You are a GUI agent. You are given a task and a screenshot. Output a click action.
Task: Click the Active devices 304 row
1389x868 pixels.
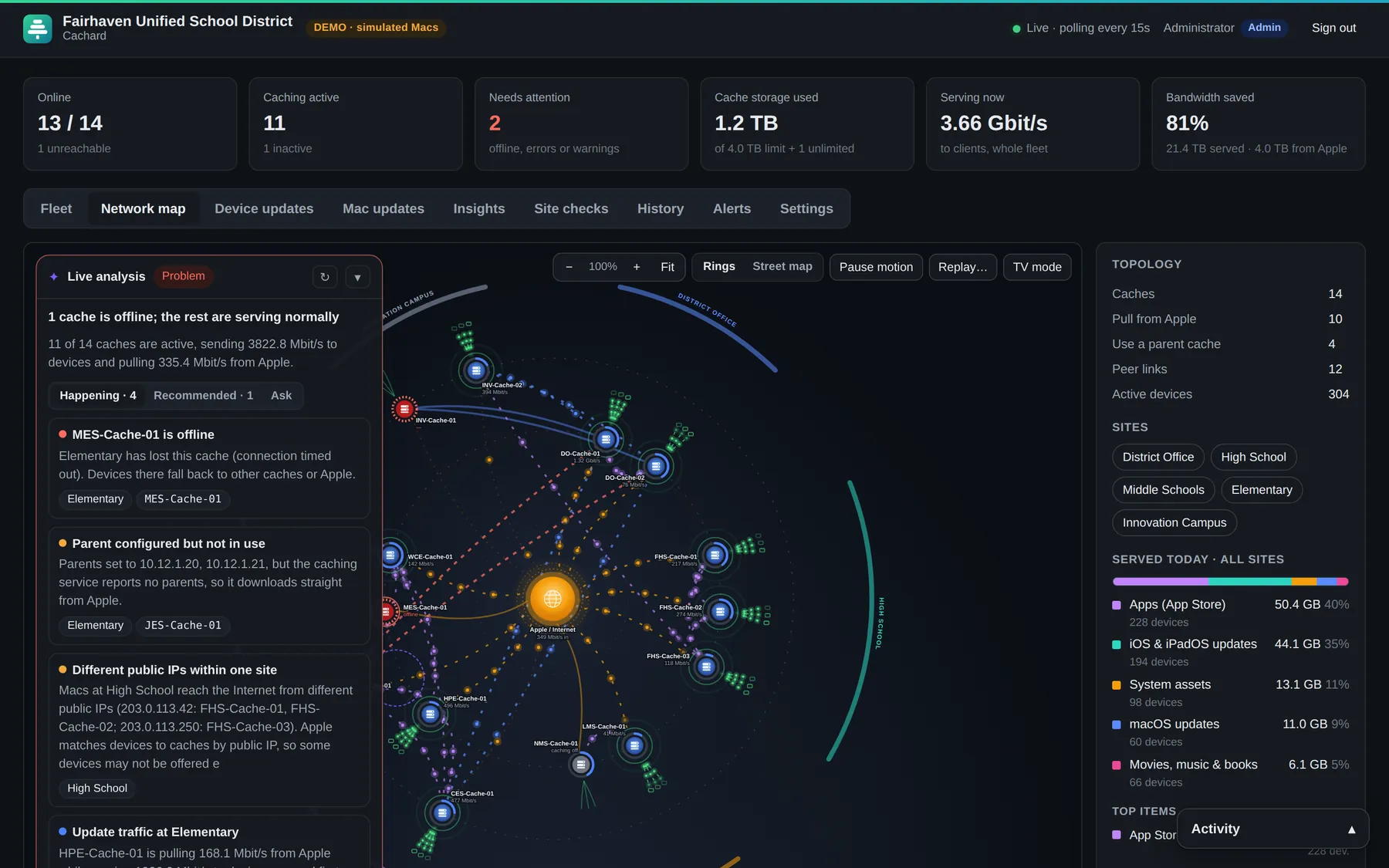[x=1230, y=394]
